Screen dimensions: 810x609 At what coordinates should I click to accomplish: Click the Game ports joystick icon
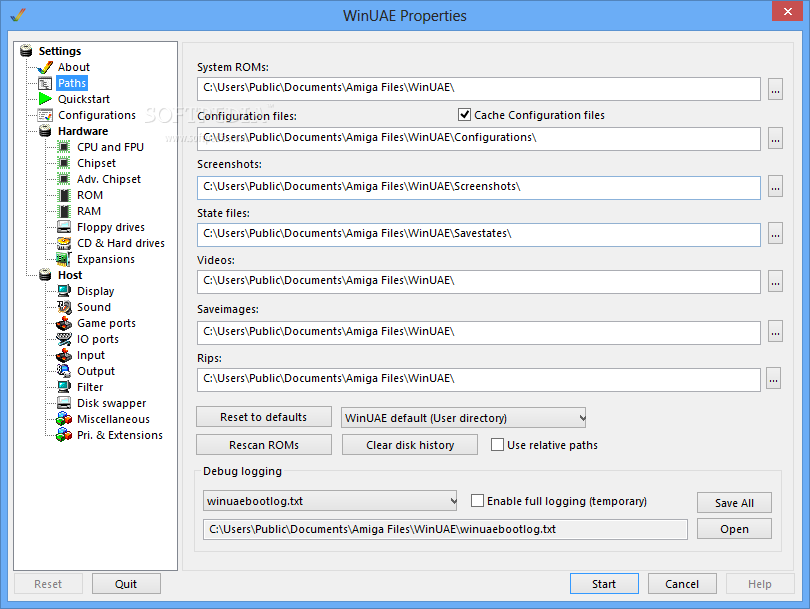[64, 323]
